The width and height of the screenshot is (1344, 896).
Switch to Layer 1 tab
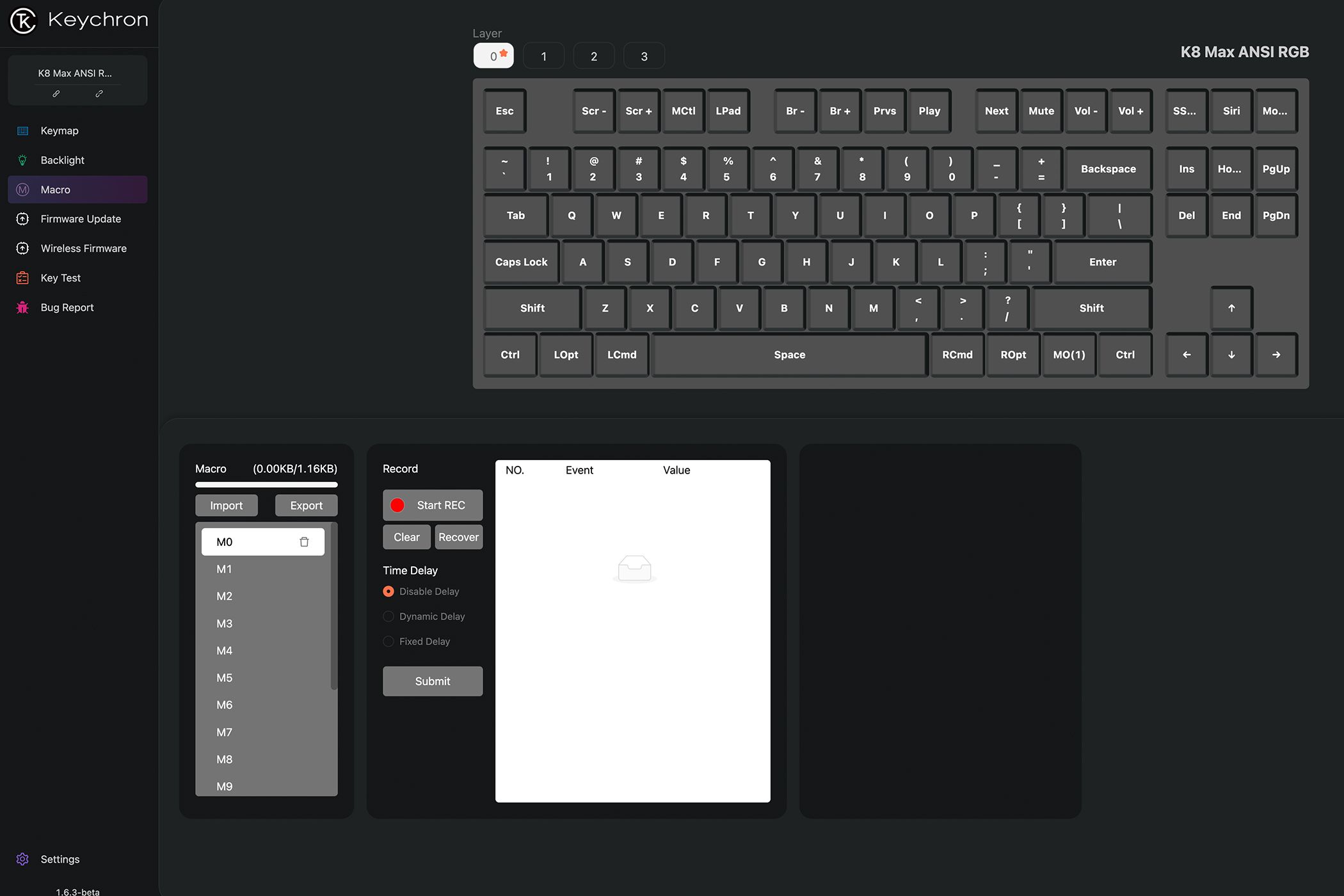pos(543,56)
